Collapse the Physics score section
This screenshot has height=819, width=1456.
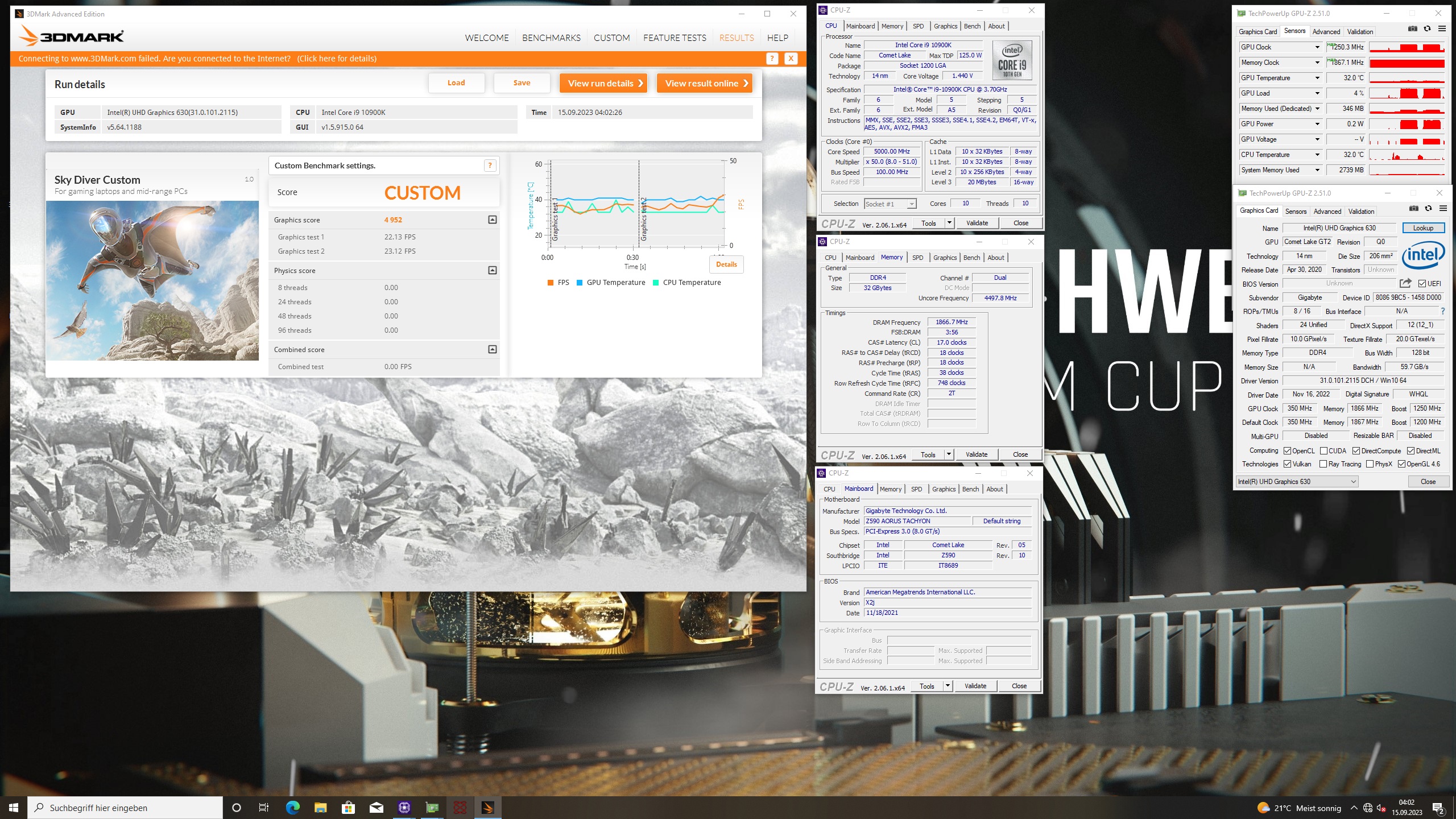coord(493,270)
